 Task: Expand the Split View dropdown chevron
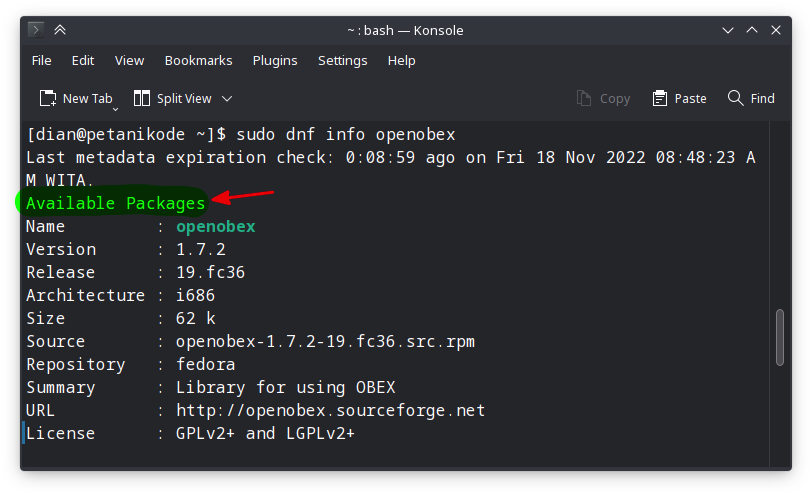(x=227, y=98)
